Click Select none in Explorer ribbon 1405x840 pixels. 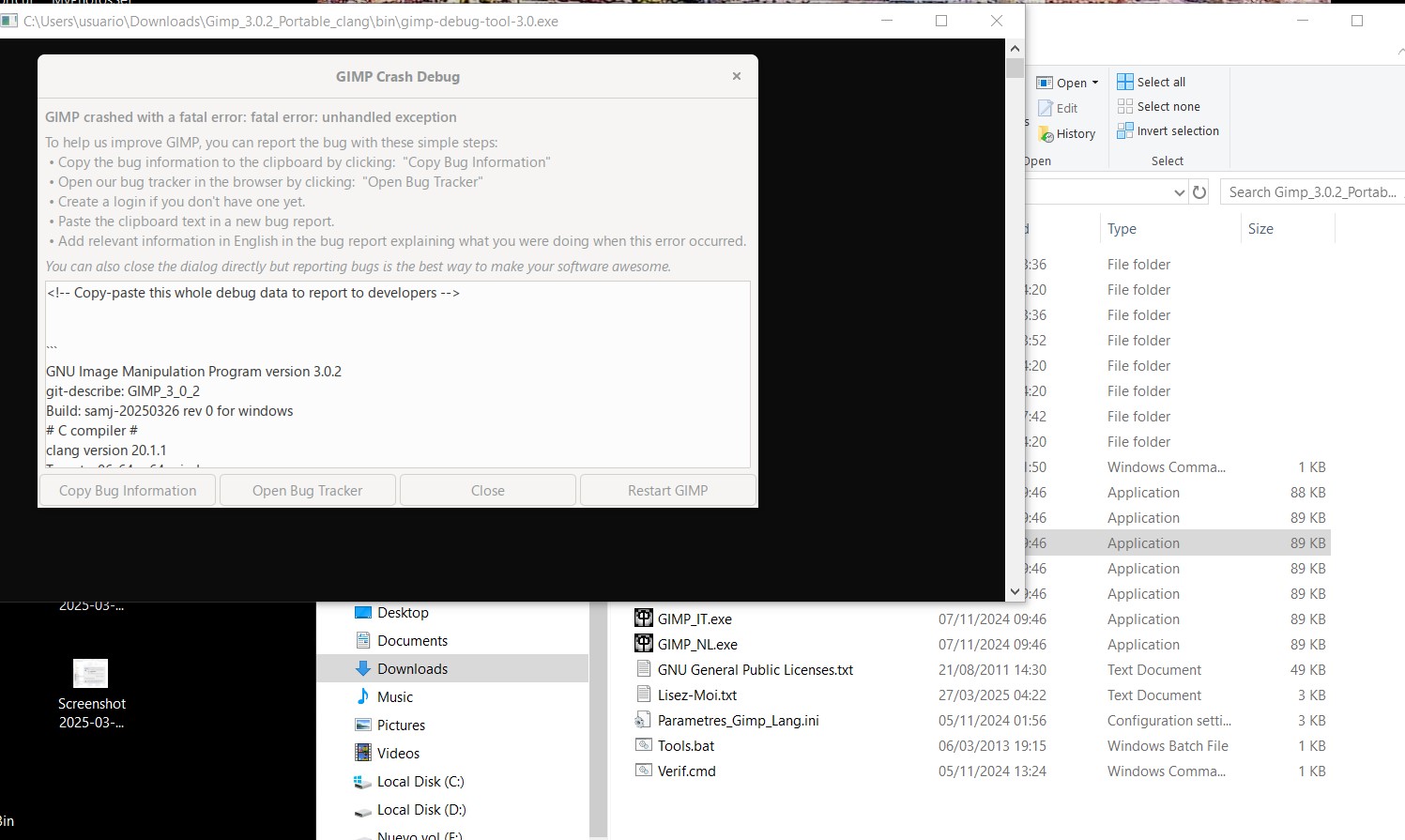1158,106
